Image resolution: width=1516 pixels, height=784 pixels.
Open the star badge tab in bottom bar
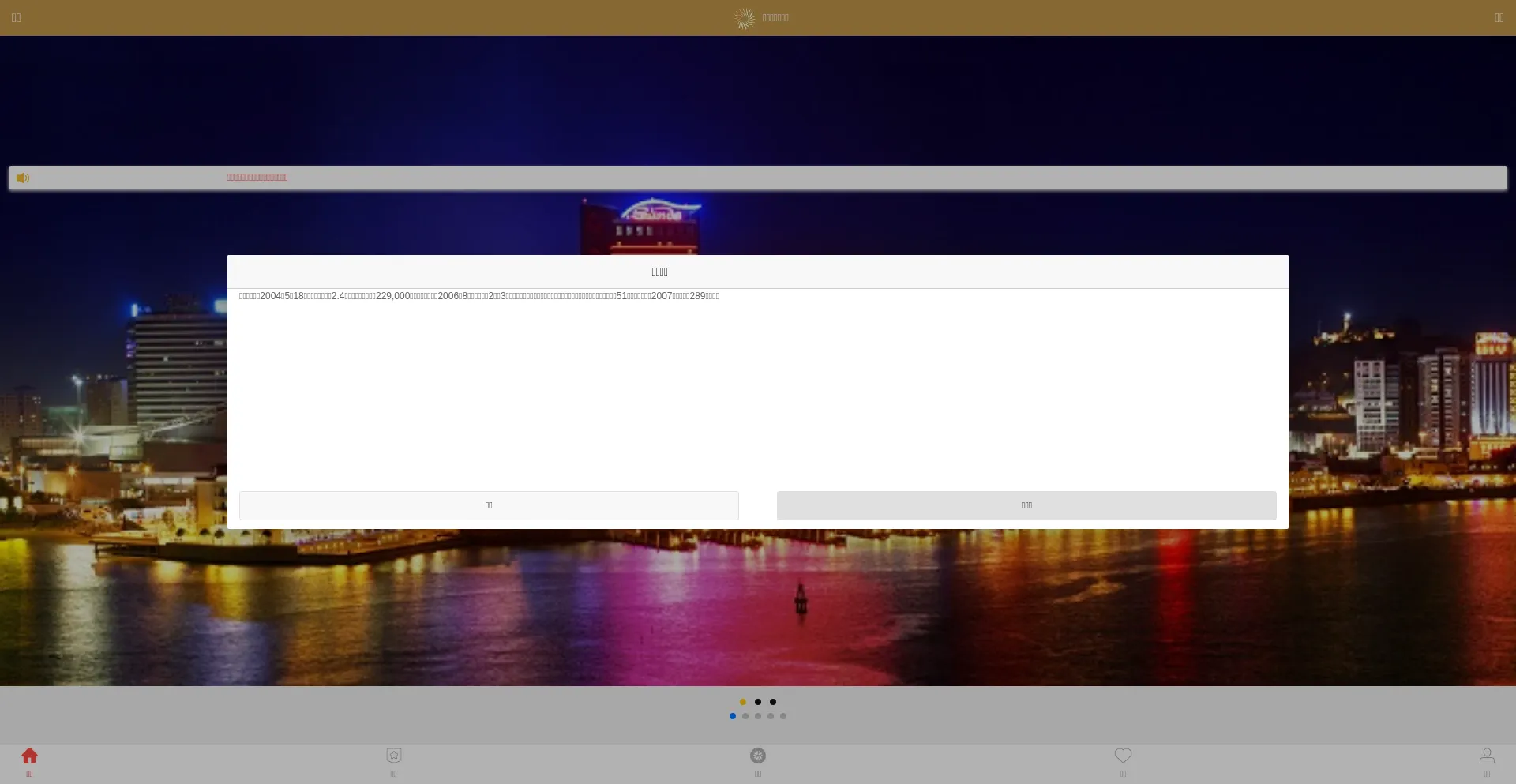[394, 756]
